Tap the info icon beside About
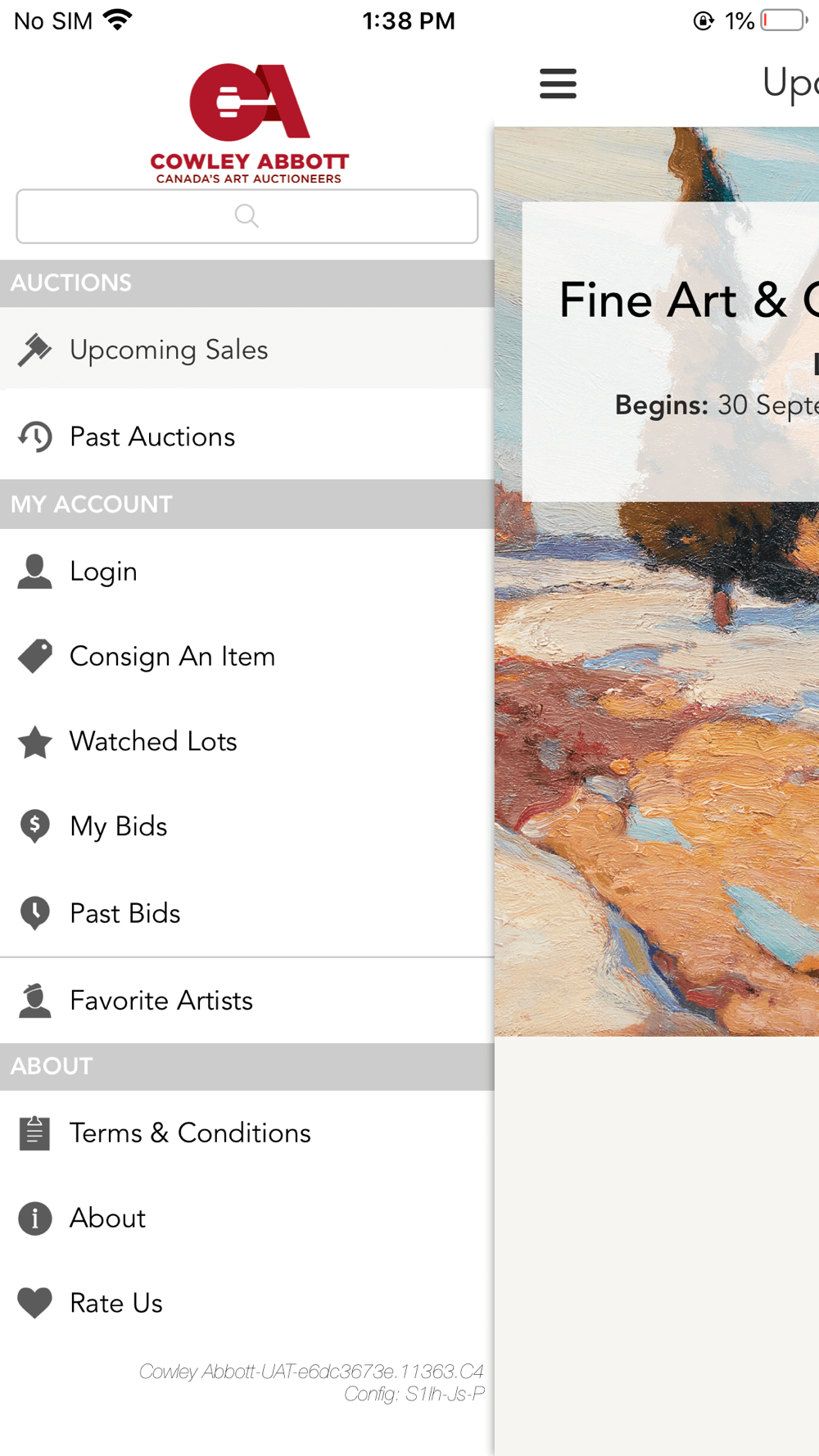Image resolution: width=819 pixels, height=1456 pixels. point(34,1218)
